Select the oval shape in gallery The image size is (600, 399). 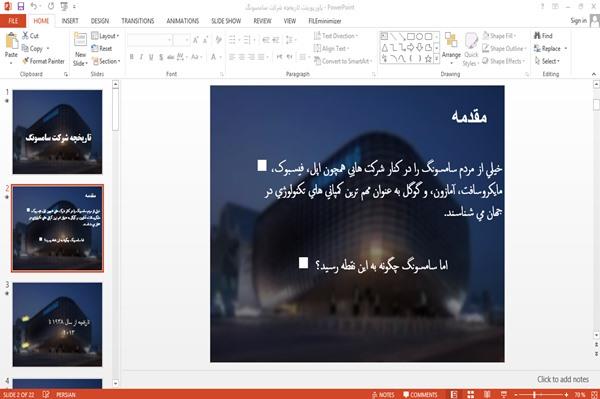tap(420, 36)
